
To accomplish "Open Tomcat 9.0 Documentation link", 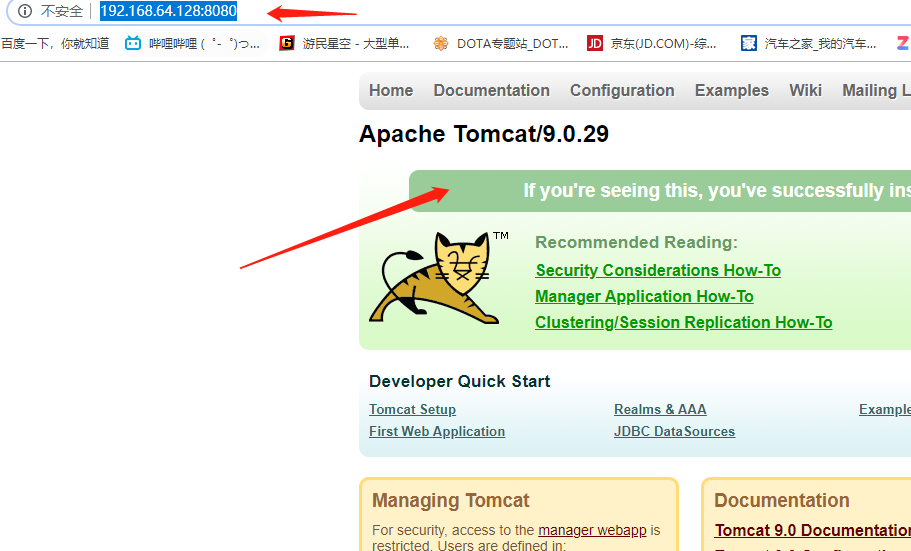I will tap(813, 530).
